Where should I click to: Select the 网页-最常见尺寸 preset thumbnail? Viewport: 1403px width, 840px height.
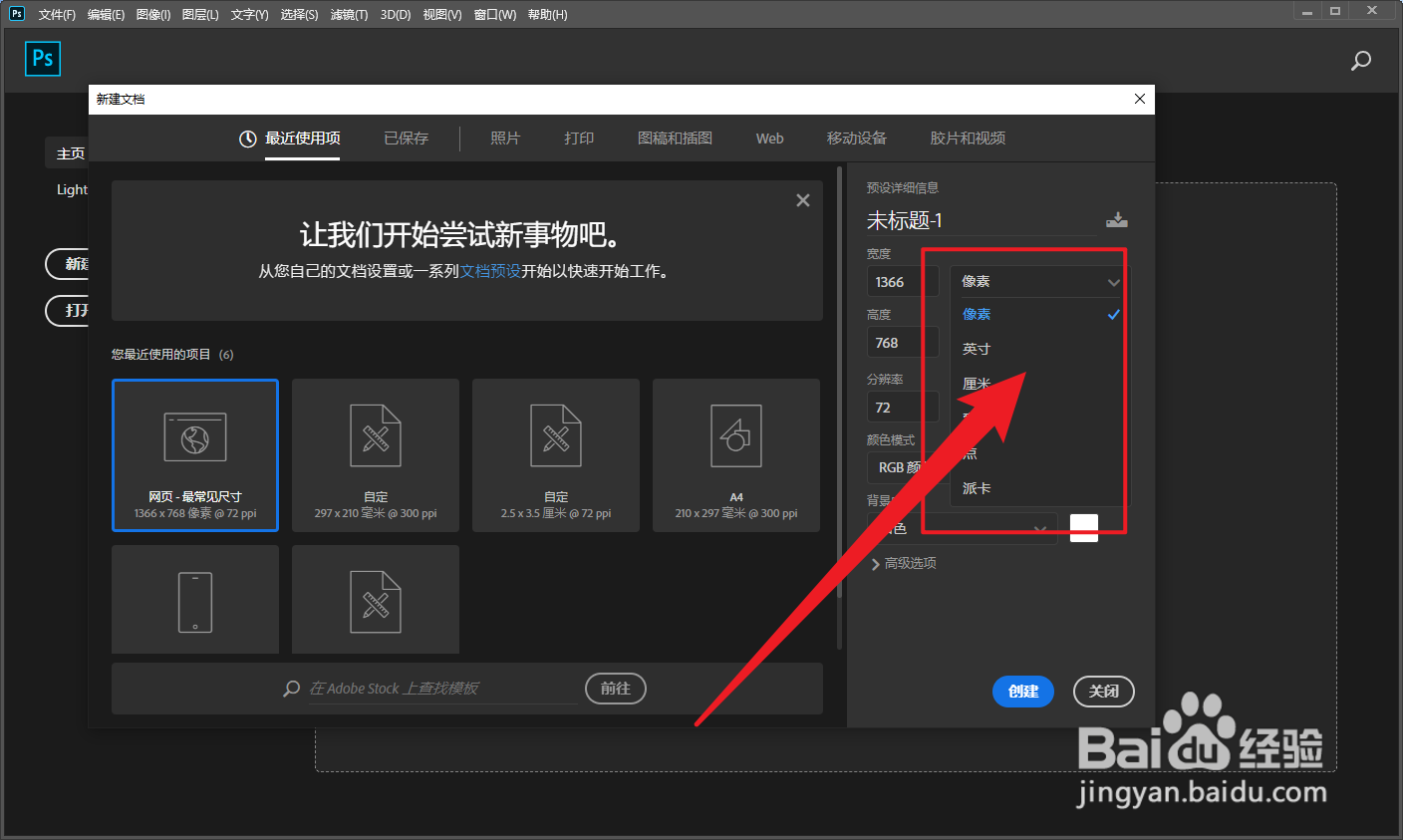pyautogui.click(x=194, y=455)
